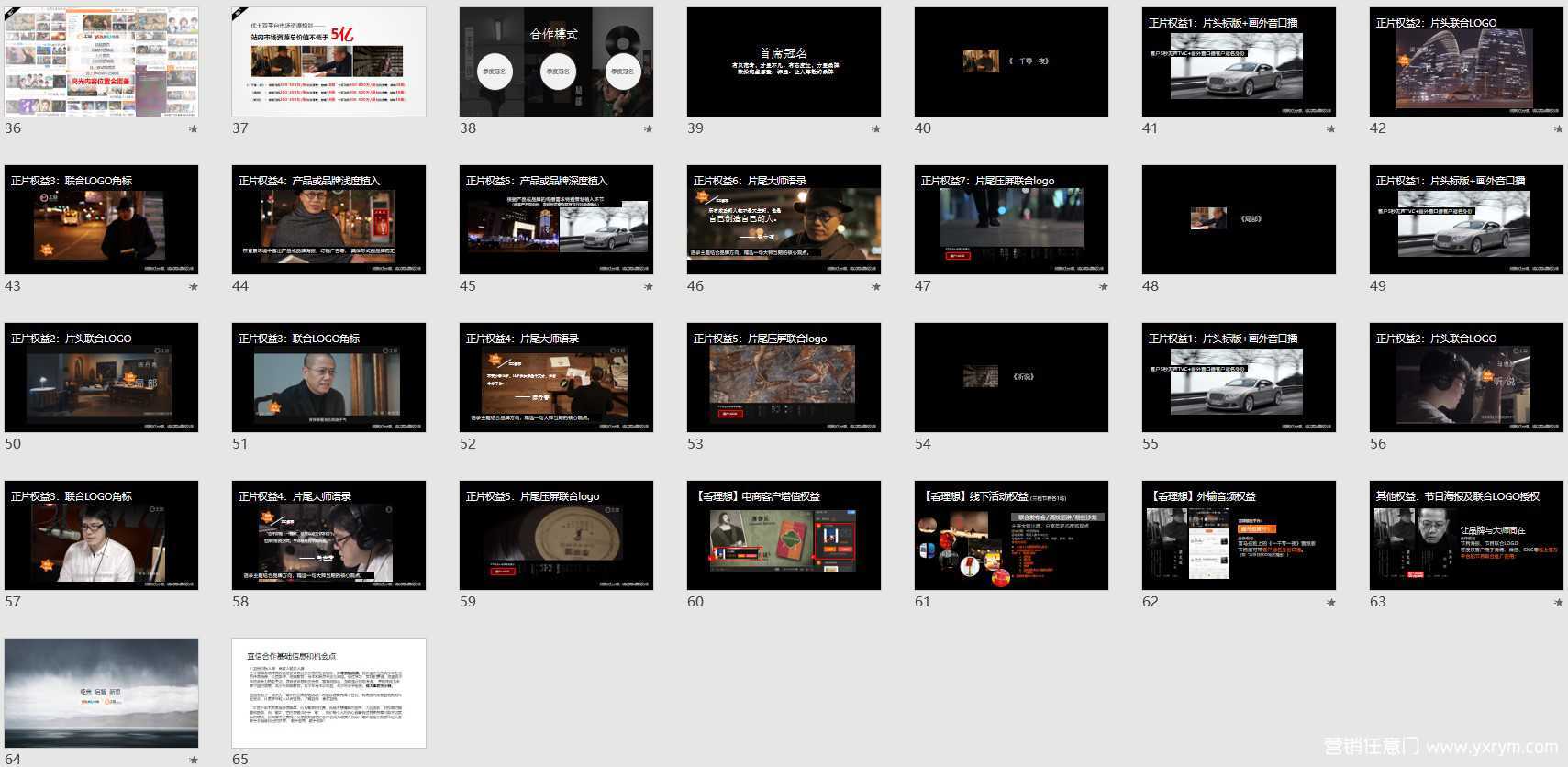
Task: Click the star icon under slide 62
Action: click(x=1330, y=603)
